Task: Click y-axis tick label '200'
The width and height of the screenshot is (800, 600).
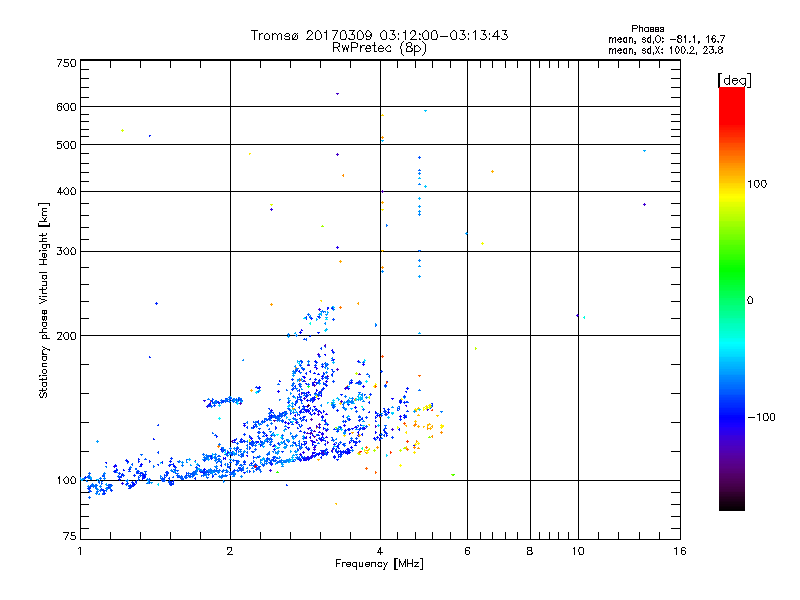Action: click(66, 336)
